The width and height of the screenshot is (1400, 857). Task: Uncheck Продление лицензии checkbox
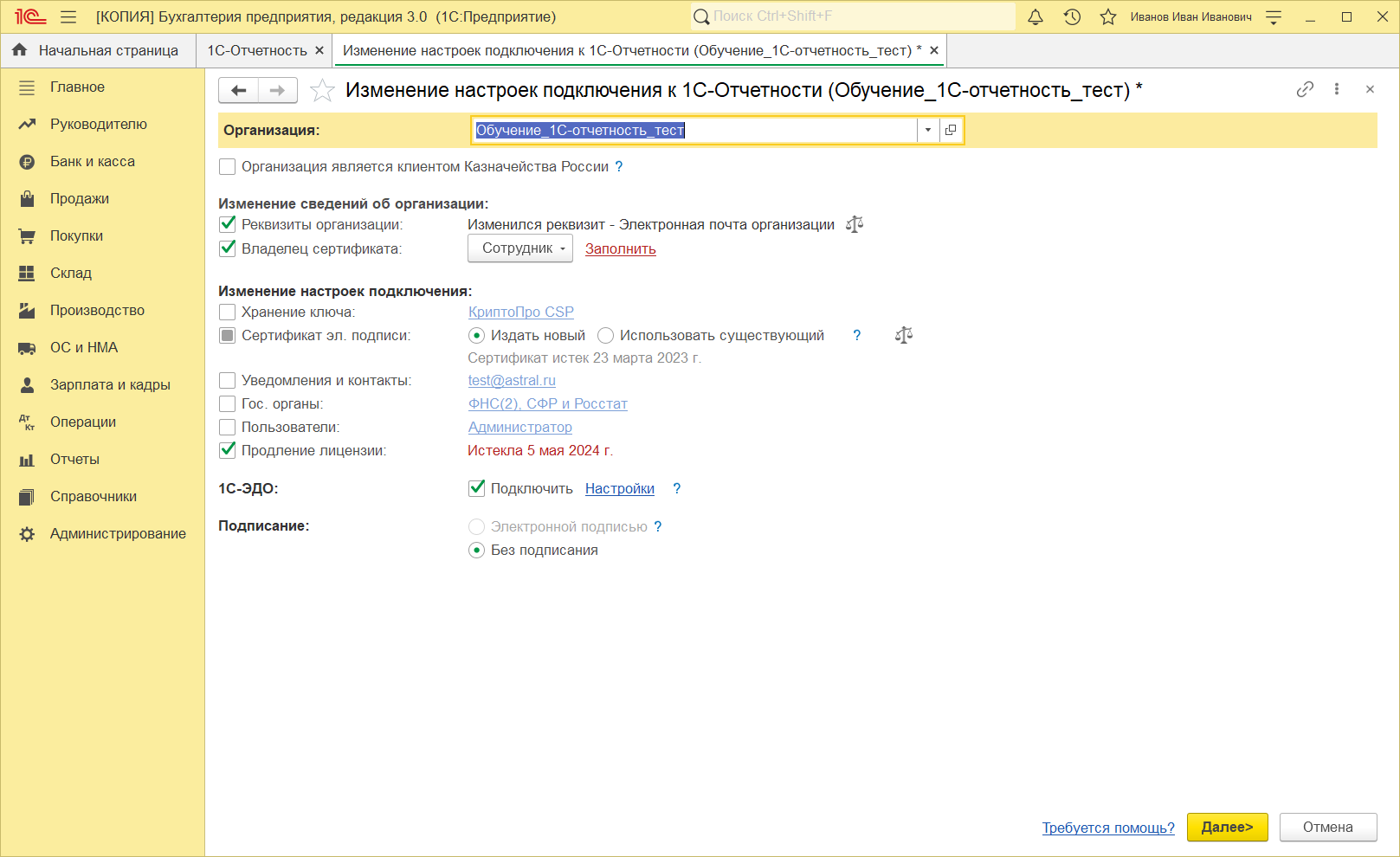228,450
